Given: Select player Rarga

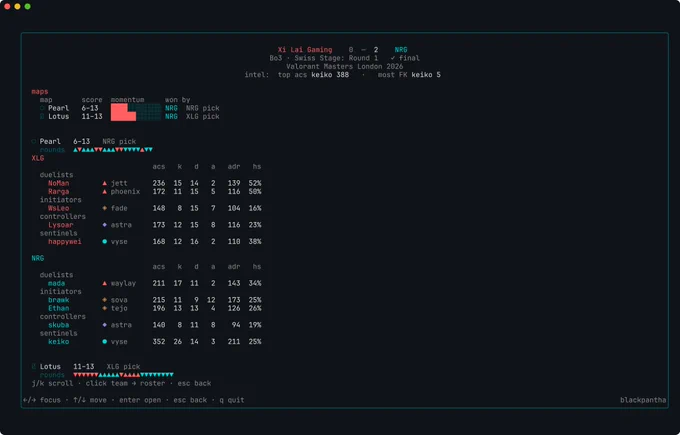Looking at the screenshot, I should coord(59,191).
